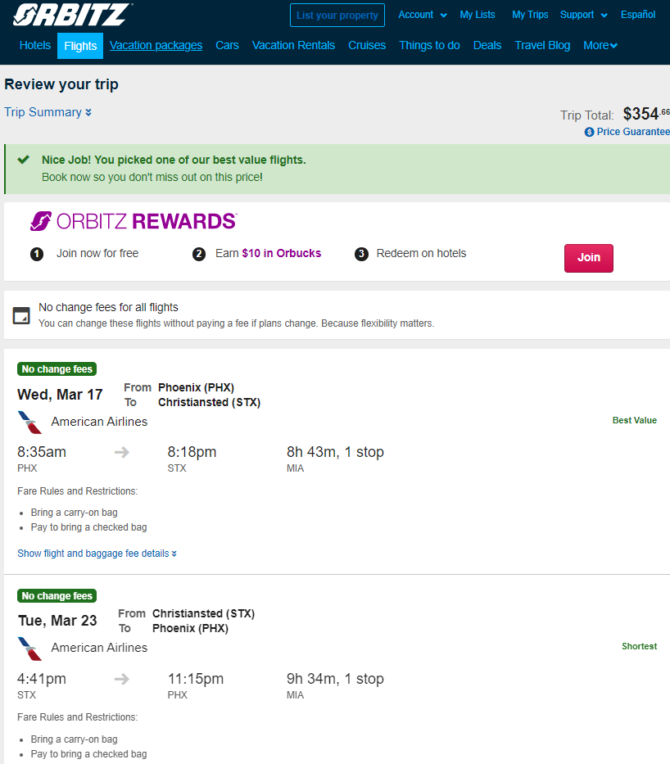This screenshot has height=764, width=670.
Task: Switch to the Hotels tab
Action: point(35,45)
